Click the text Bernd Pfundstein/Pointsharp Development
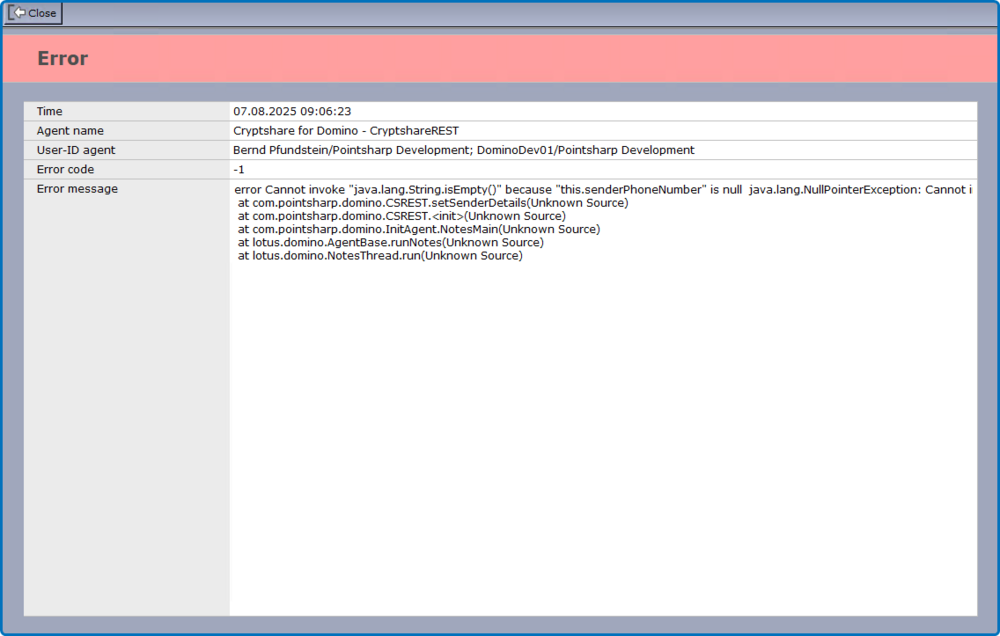Image resolution: width=1000 pixels, height=636 pixels. click(353, 150)
